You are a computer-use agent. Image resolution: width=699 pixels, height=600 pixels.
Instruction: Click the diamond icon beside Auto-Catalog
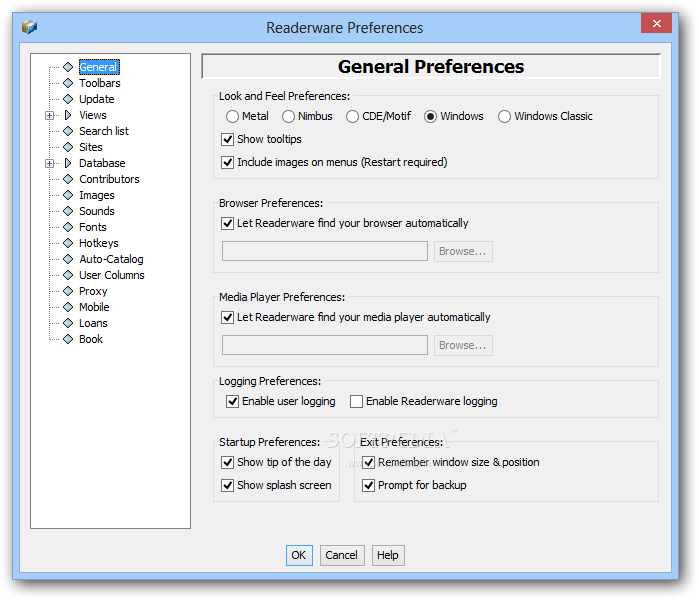(x=68, y=259)
